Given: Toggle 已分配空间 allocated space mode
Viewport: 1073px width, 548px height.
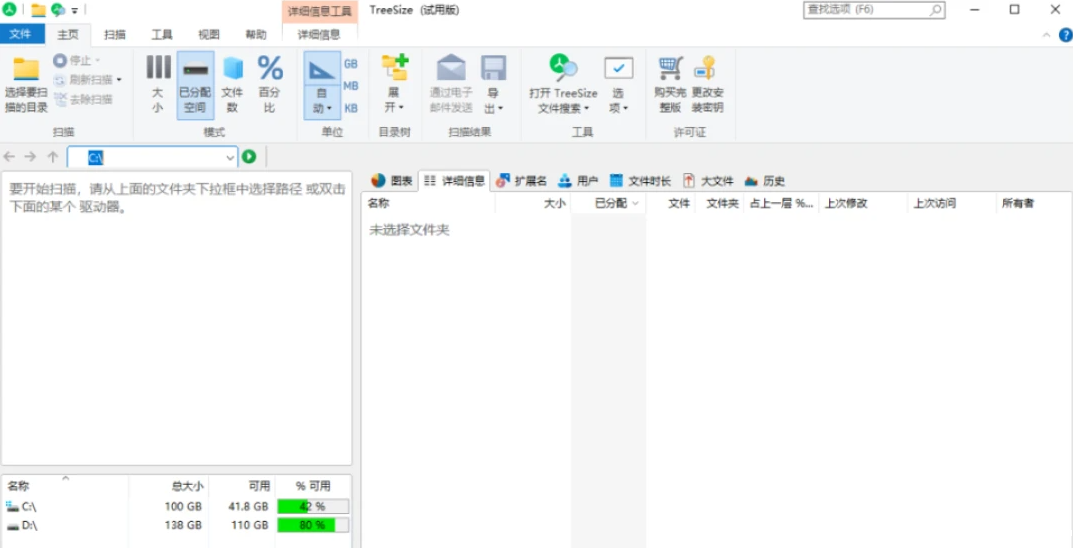Looking at the screenshot, I should (x=195, y=85).
